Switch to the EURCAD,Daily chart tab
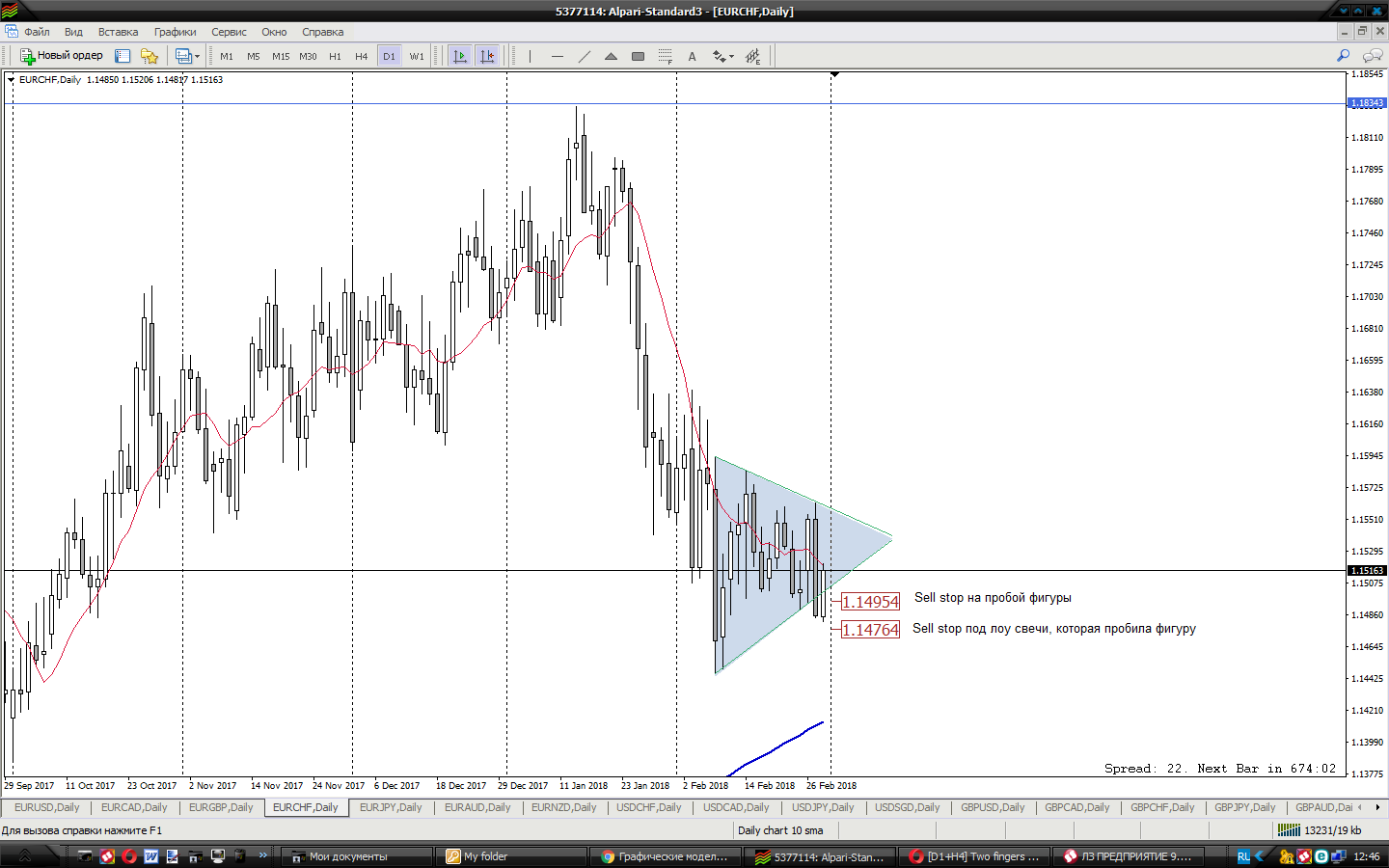 coord(134,807)
